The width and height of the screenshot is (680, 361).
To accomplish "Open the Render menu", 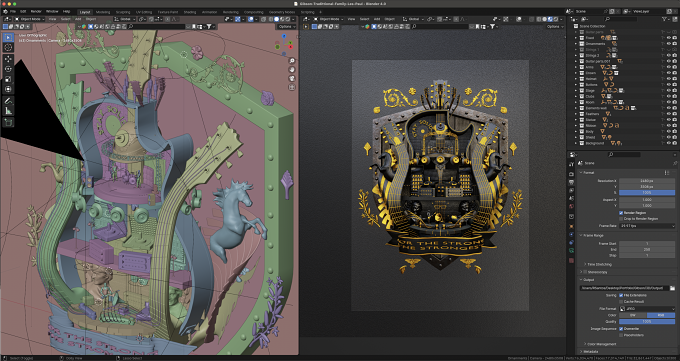I will 36,11.
